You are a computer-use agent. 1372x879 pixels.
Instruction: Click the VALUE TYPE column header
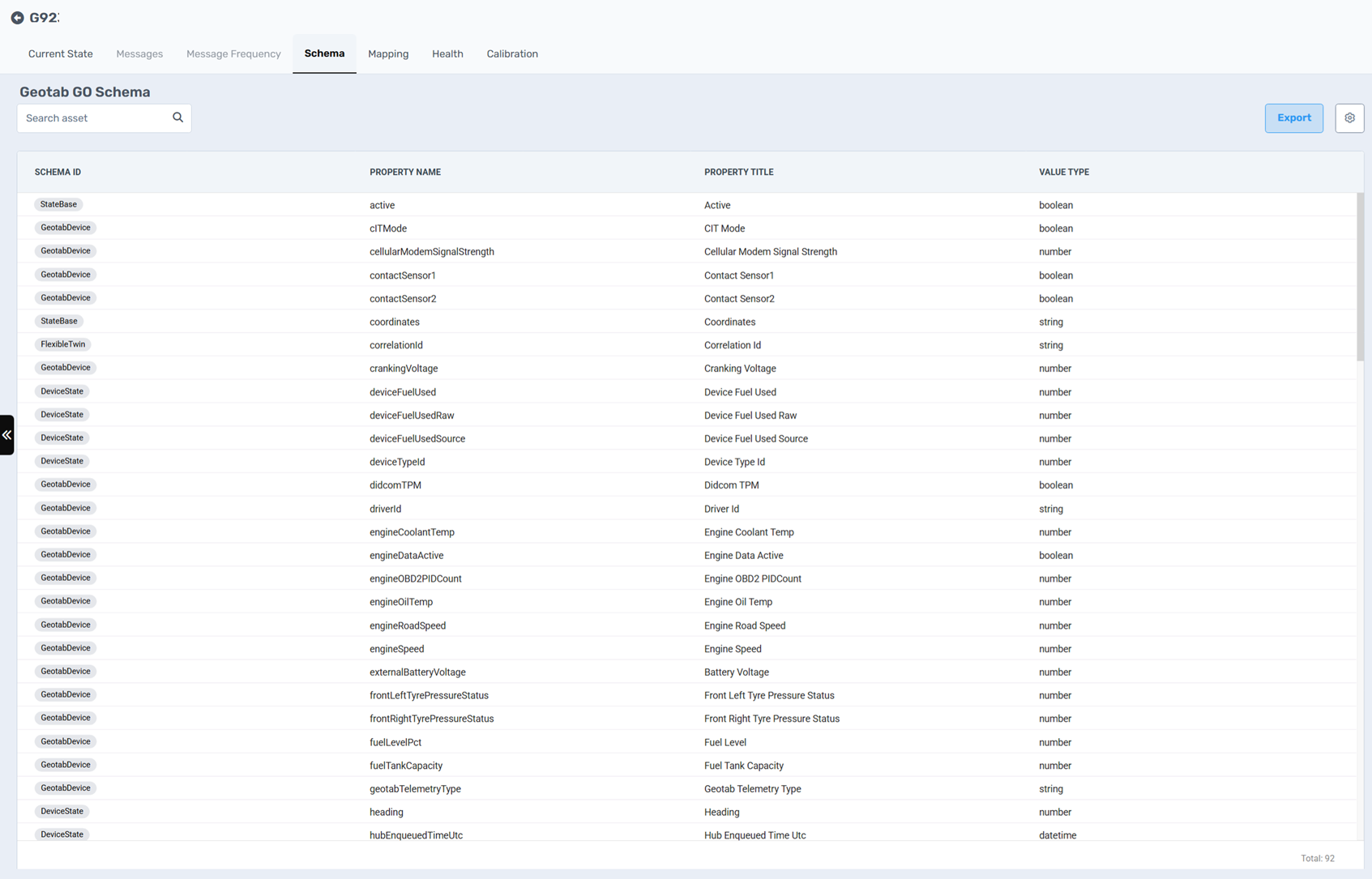click(1064, 173)
